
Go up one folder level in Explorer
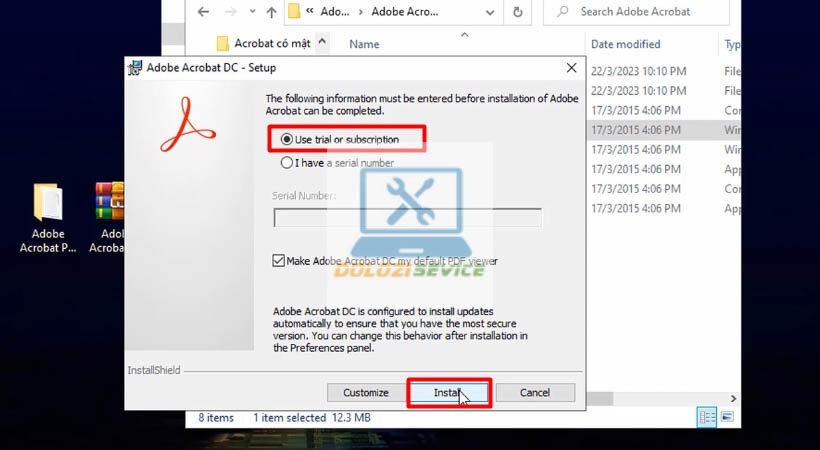271,12
